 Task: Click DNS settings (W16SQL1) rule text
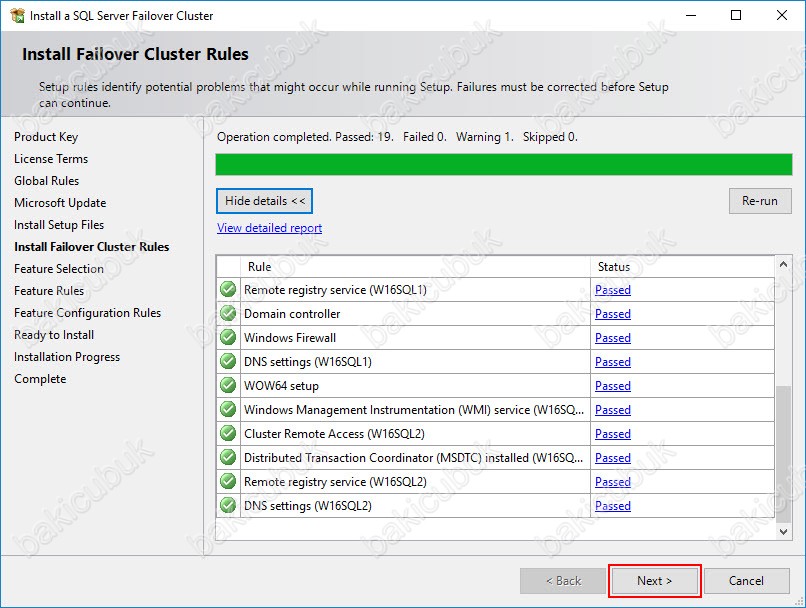pyautogui.click(x=307, y=362)
